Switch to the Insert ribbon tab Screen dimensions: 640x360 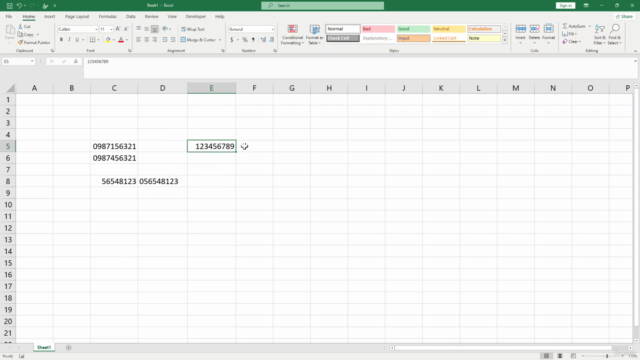(x=49, y=16)
